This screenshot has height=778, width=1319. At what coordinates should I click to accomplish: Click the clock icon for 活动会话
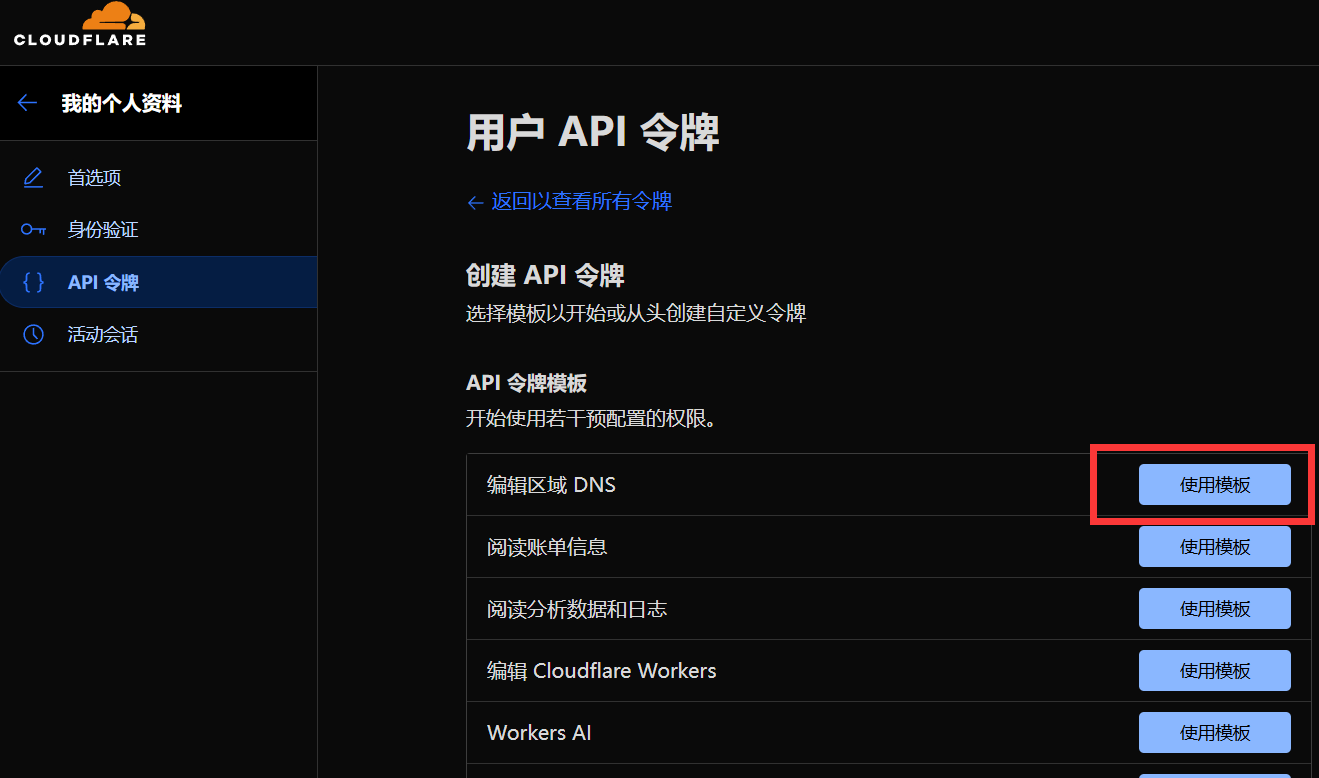pyautogui.click(x=33, y=334)
